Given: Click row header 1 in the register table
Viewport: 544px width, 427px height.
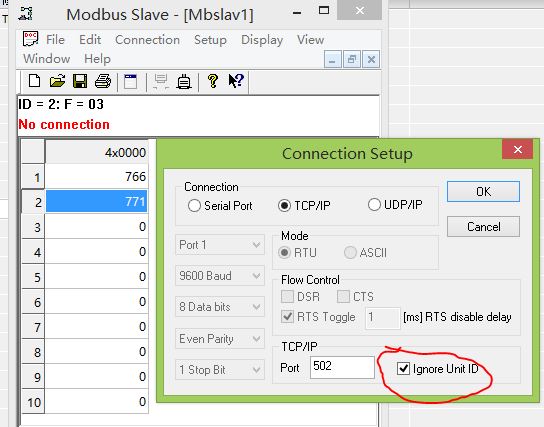Looking at the screenshot, I should pos(33,177).
